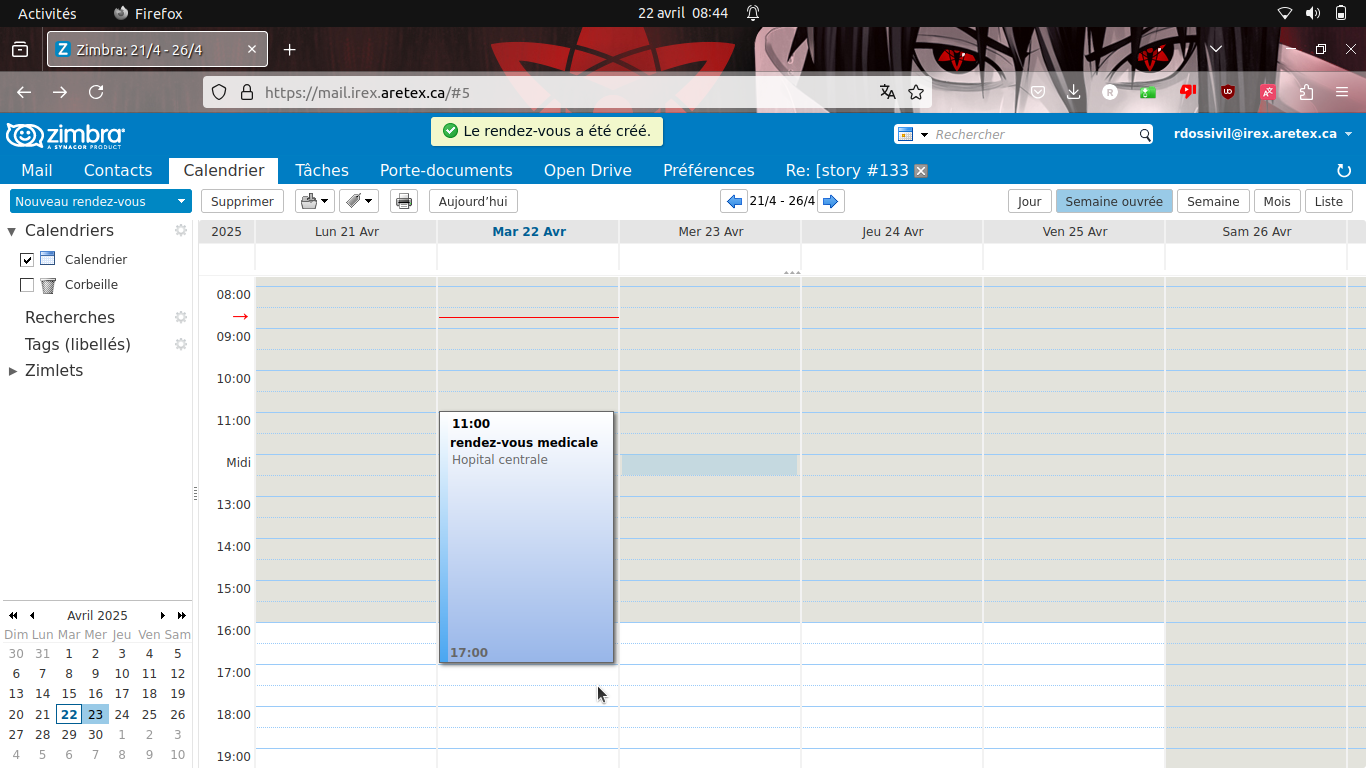This screenshot has height=768, width=1366.
Task: Switch to Liste view
Action: [x=1329, y=201]
